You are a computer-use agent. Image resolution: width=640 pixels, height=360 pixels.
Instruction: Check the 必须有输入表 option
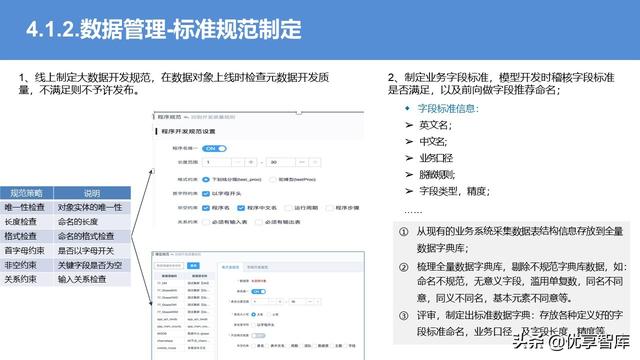coord(206,222)
